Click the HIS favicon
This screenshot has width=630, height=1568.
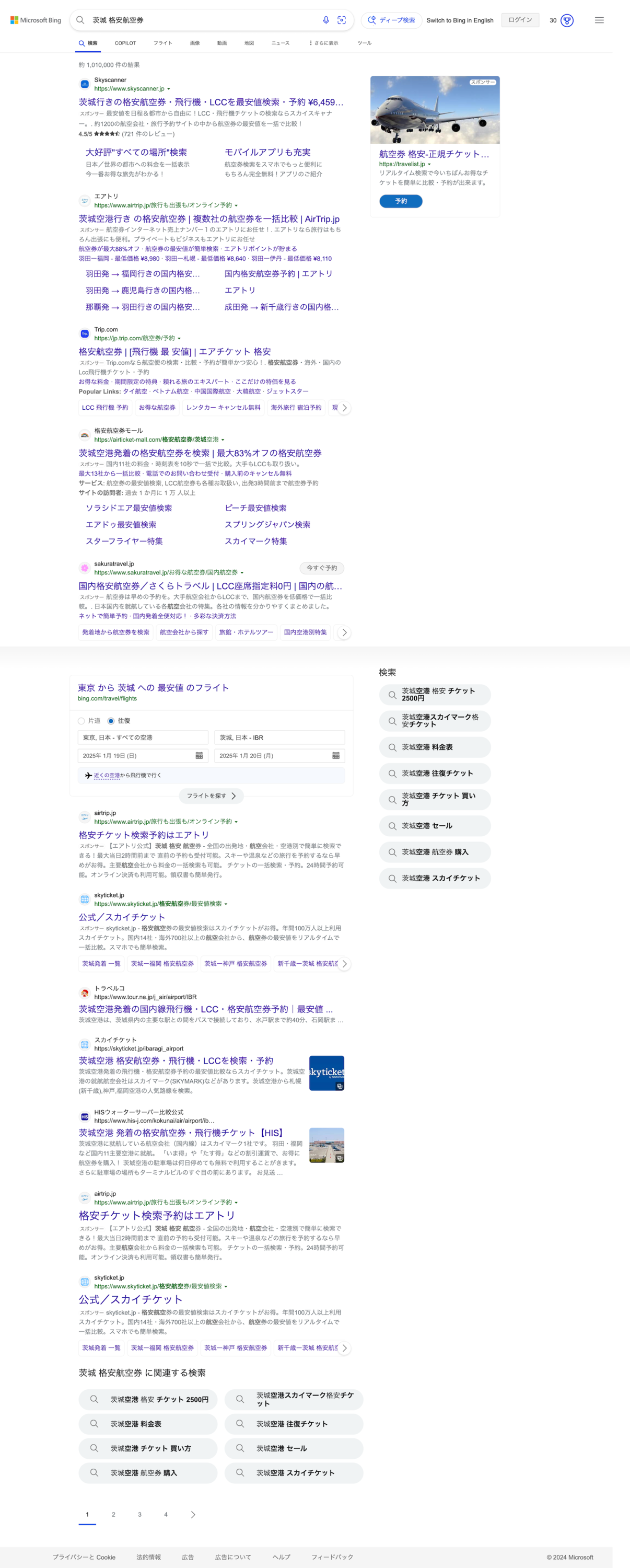click(x=85, y=1116)
